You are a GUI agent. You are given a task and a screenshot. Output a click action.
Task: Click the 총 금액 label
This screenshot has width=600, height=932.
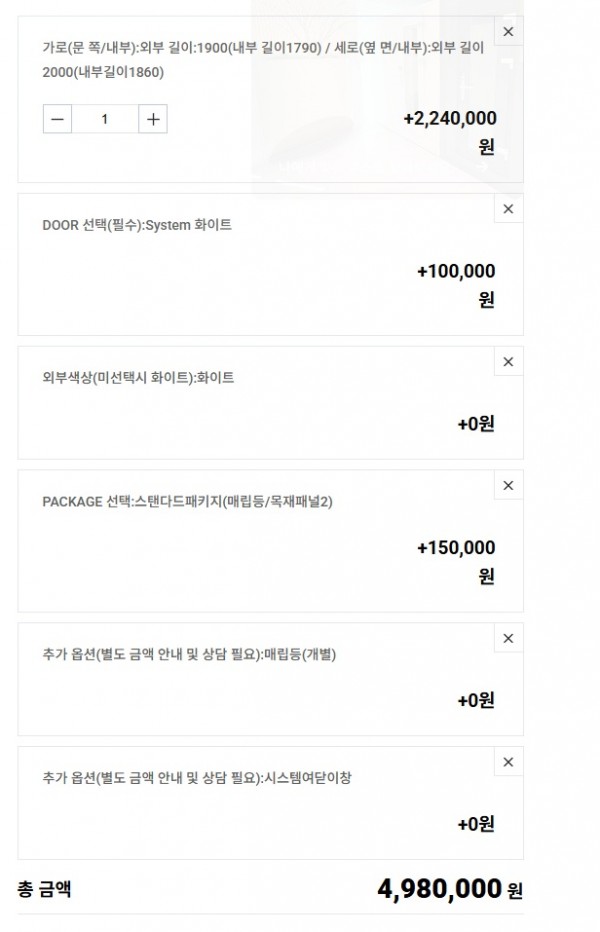point(44,889)
